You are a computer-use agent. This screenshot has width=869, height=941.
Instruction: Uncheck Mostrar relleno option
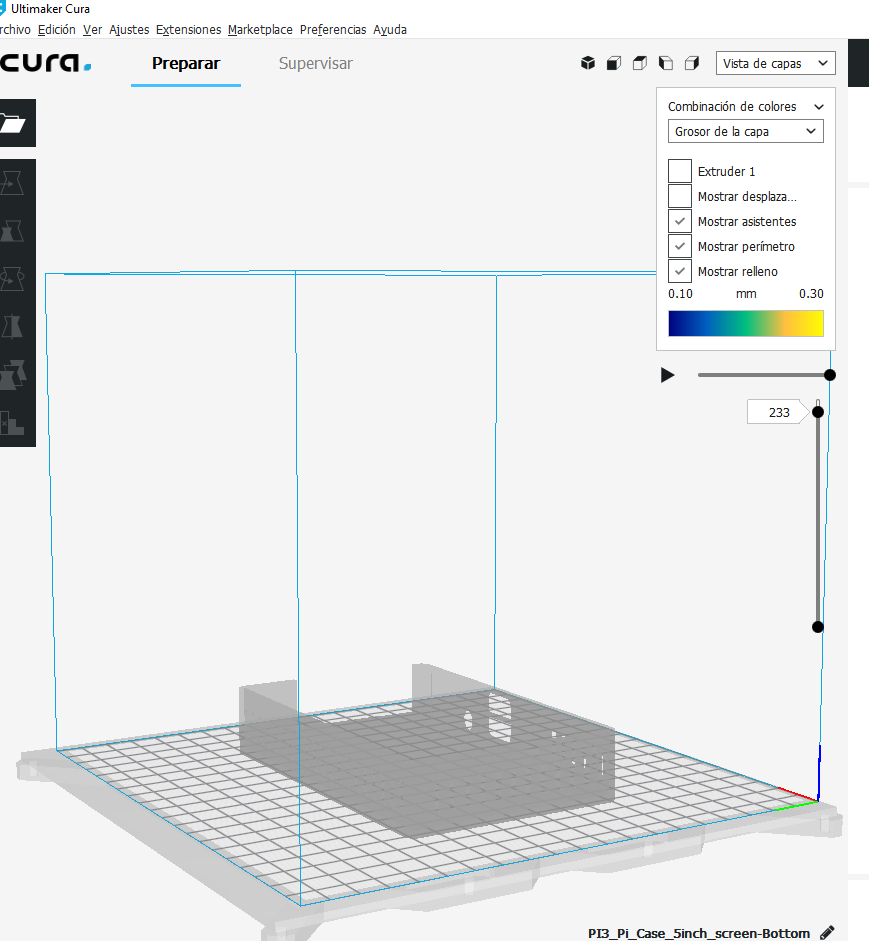click(680, 271)
